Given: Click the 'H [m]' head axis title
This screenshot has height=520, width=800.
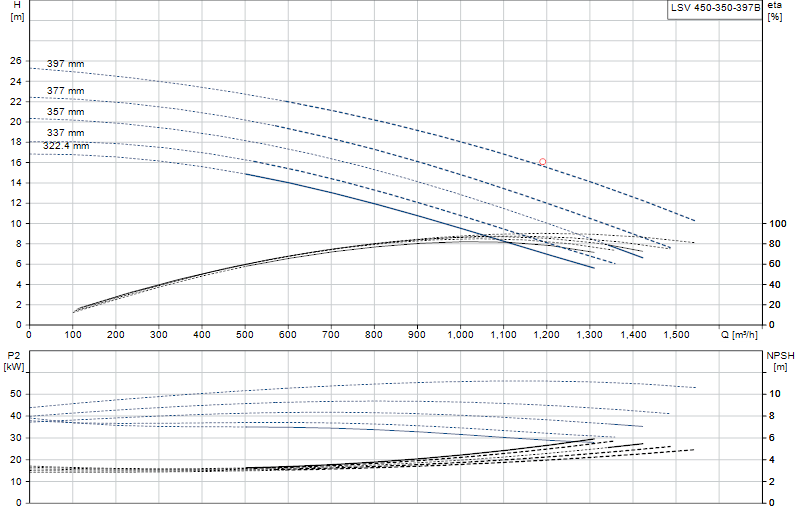Looking at the screenshot, I should point(17,11).
